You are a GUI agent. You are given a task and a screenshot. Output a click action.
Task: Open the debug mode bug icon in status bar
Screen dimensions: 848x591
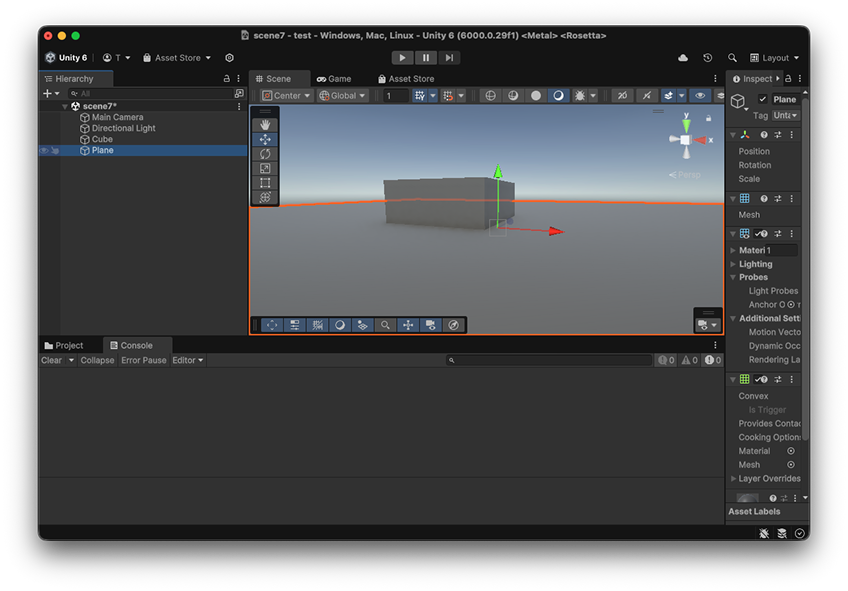pos(764,533)
